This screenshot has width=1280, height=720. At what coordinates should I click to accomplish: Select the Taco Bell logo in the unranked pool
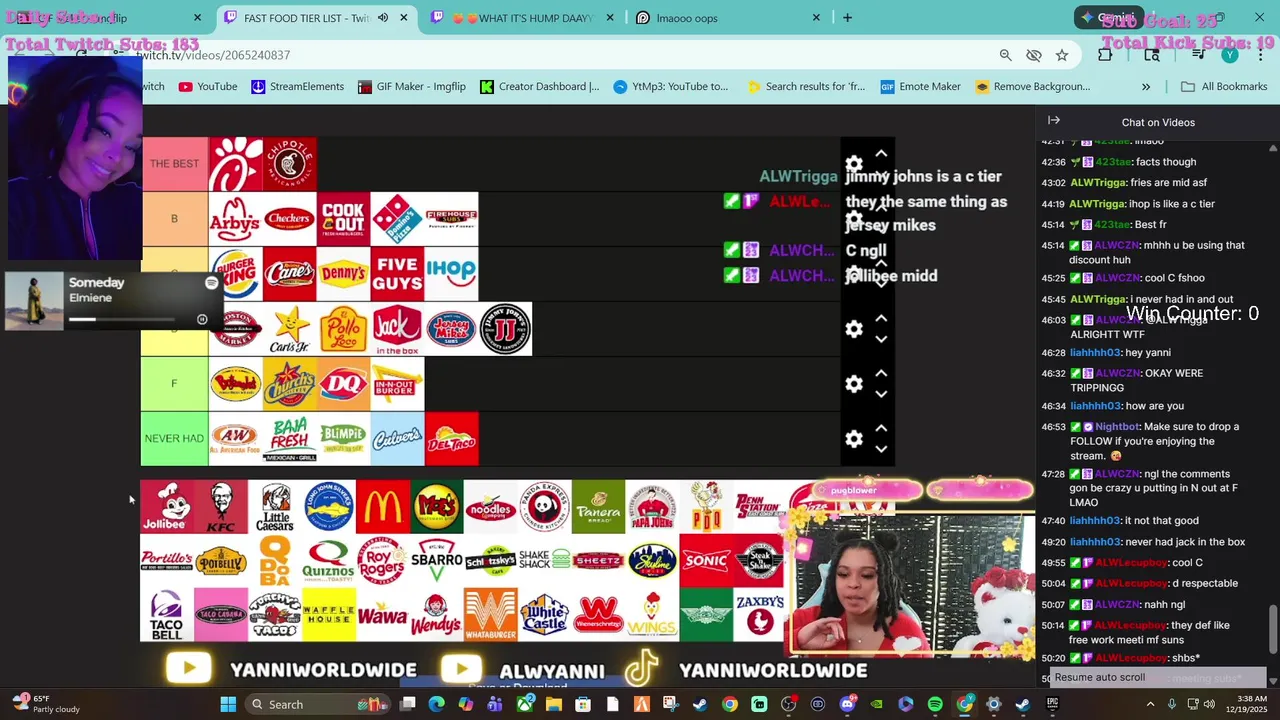[166, 615]
